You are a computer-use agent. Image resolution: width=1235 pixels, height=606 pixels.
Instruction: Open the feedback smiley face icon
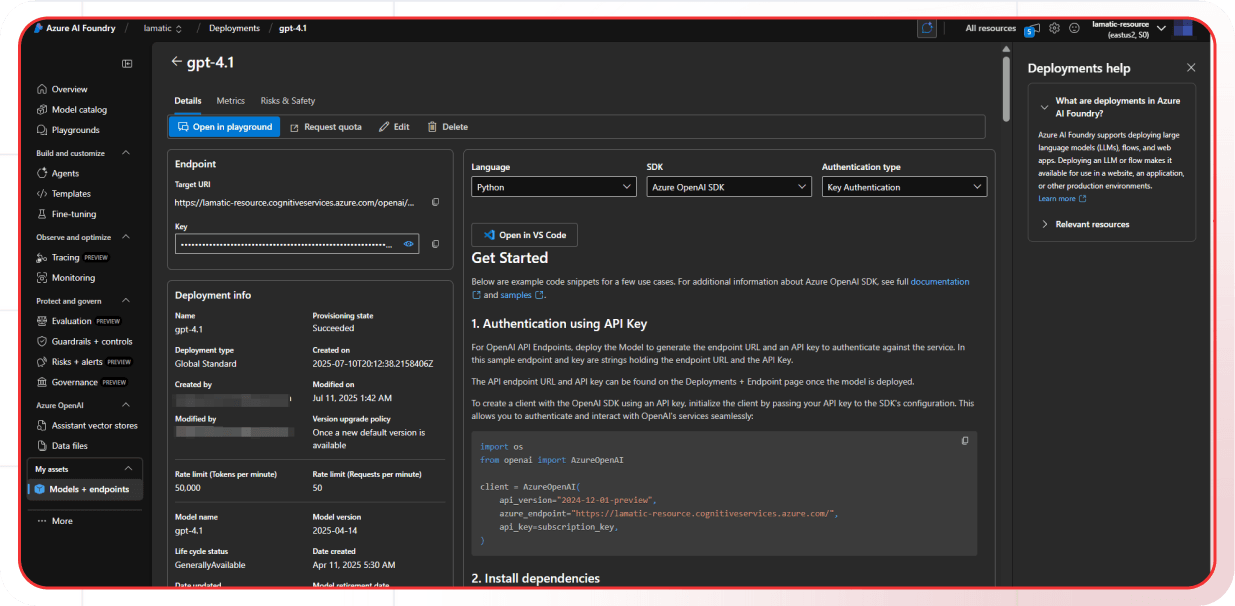click(x=1074, y=28)
